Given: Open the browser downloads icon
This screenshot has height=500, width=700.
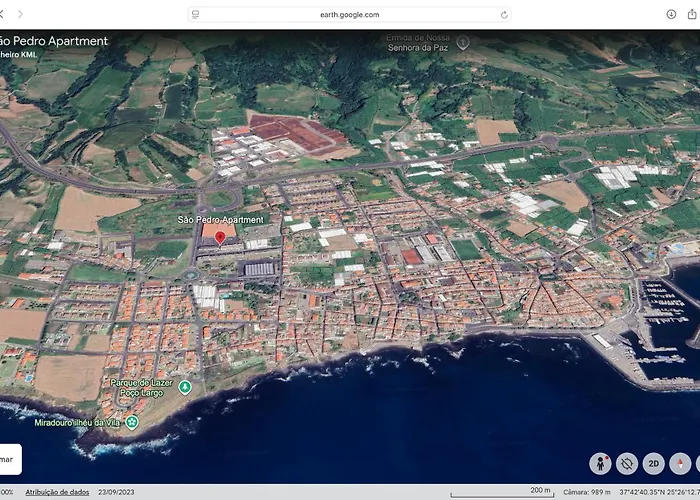Looking at the screenshot, I should [x=671, y=14].
